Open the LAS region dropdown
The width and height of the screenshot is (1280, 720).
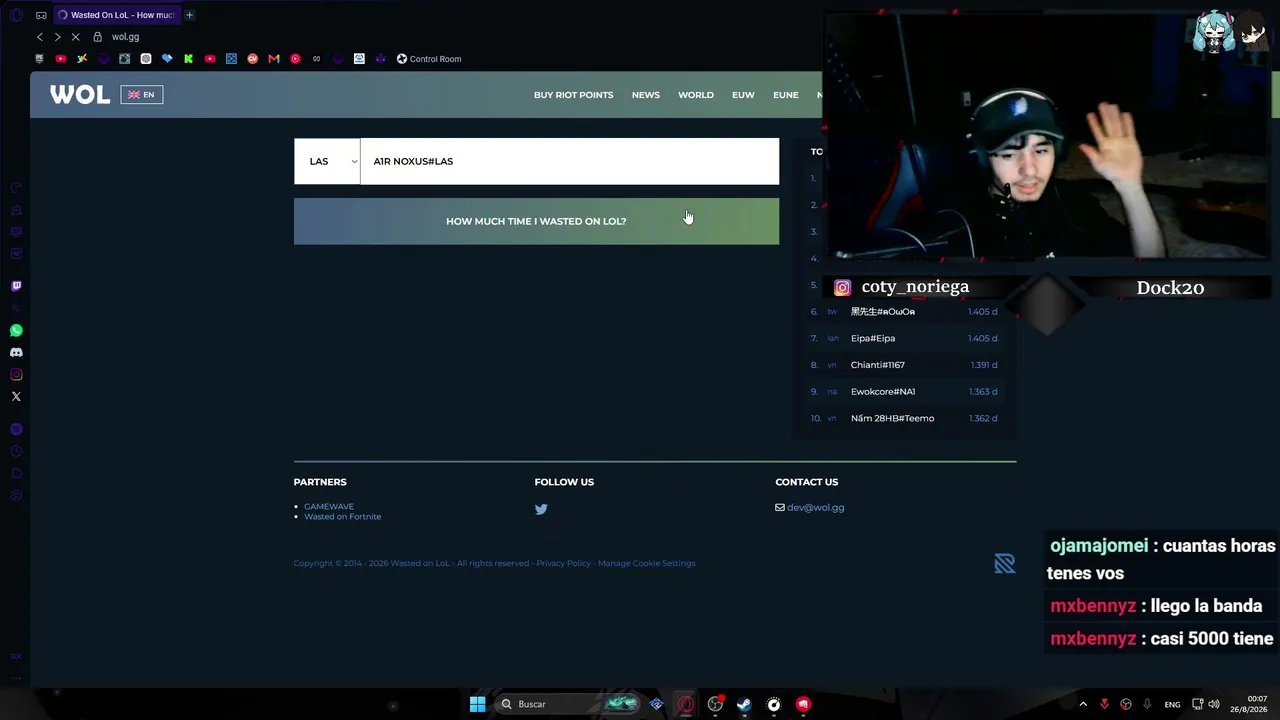327,161
